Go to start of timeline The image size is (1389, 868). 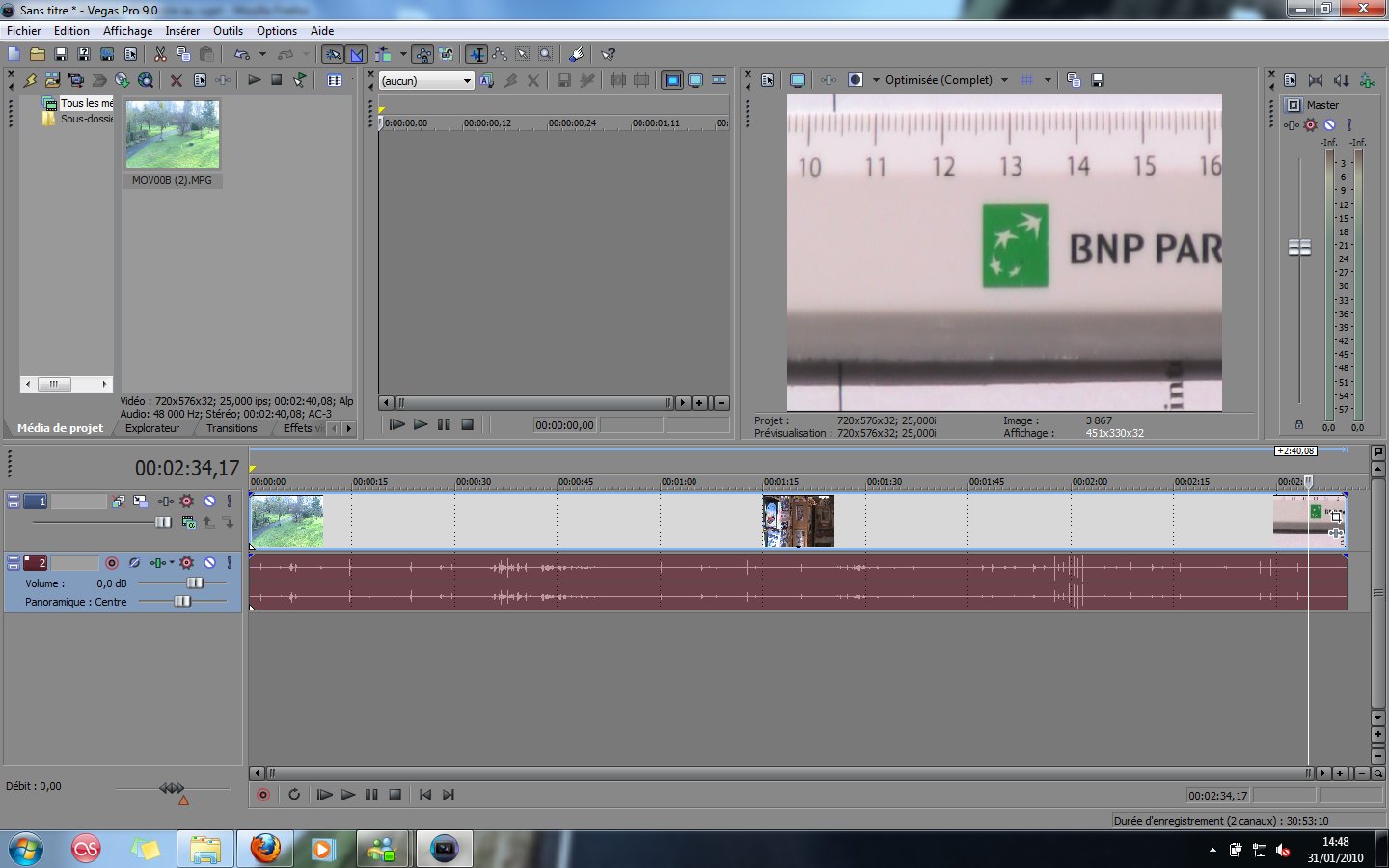(425, 795)
